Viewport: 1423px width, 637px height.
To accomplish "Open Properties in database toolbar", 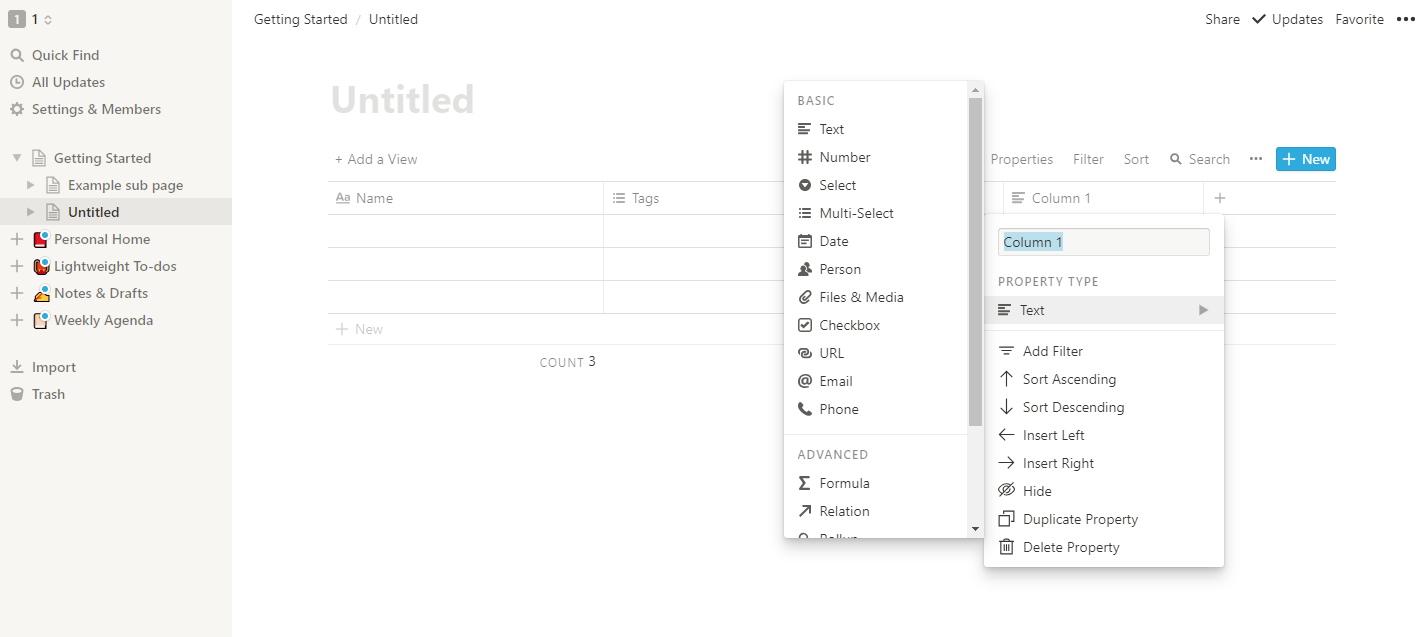I will [1021, 159].
